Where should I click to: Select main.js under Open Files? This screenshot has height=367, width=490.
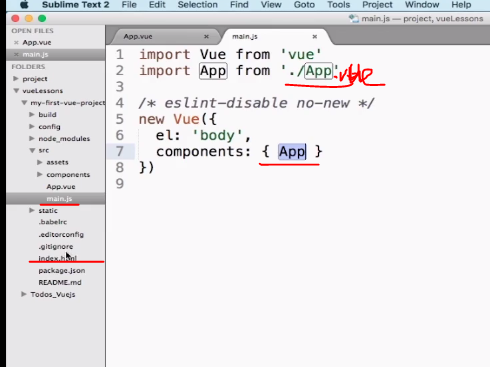35,54
